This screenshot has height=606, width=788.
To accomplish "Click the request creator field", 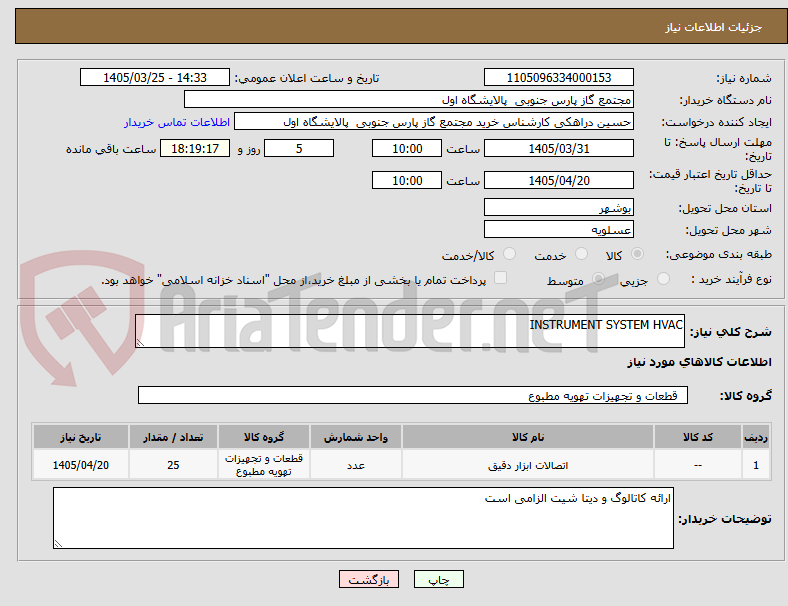I will 434,122.
